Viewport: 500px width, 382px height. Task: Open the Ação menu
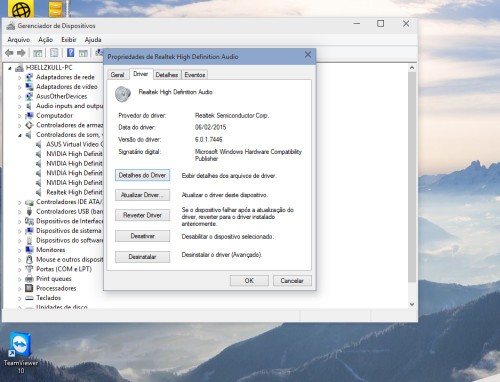[x=45, y=40]
